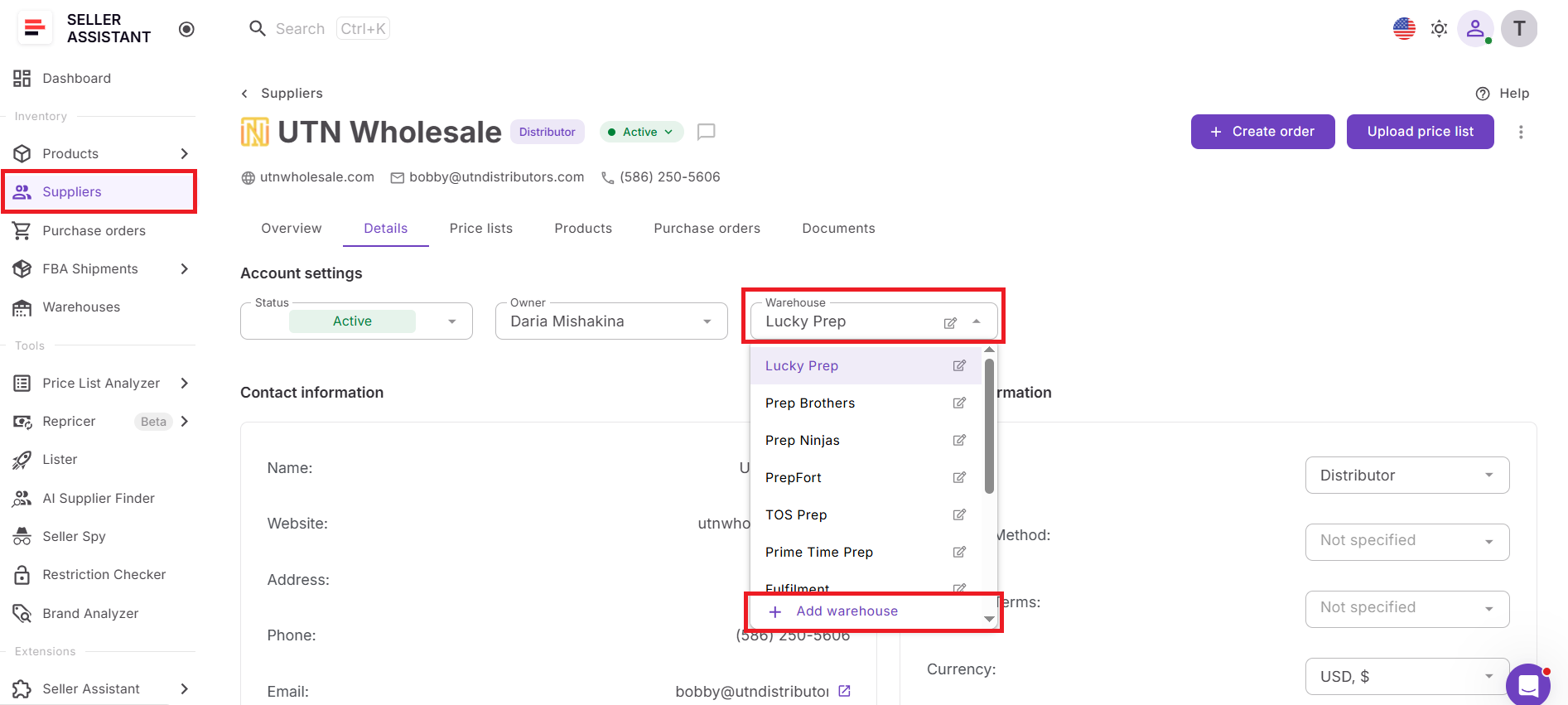Screen dimensions: 1568x705
Task: Edit Prep Ninjas warehouse icon
Action: pos(959,440)
